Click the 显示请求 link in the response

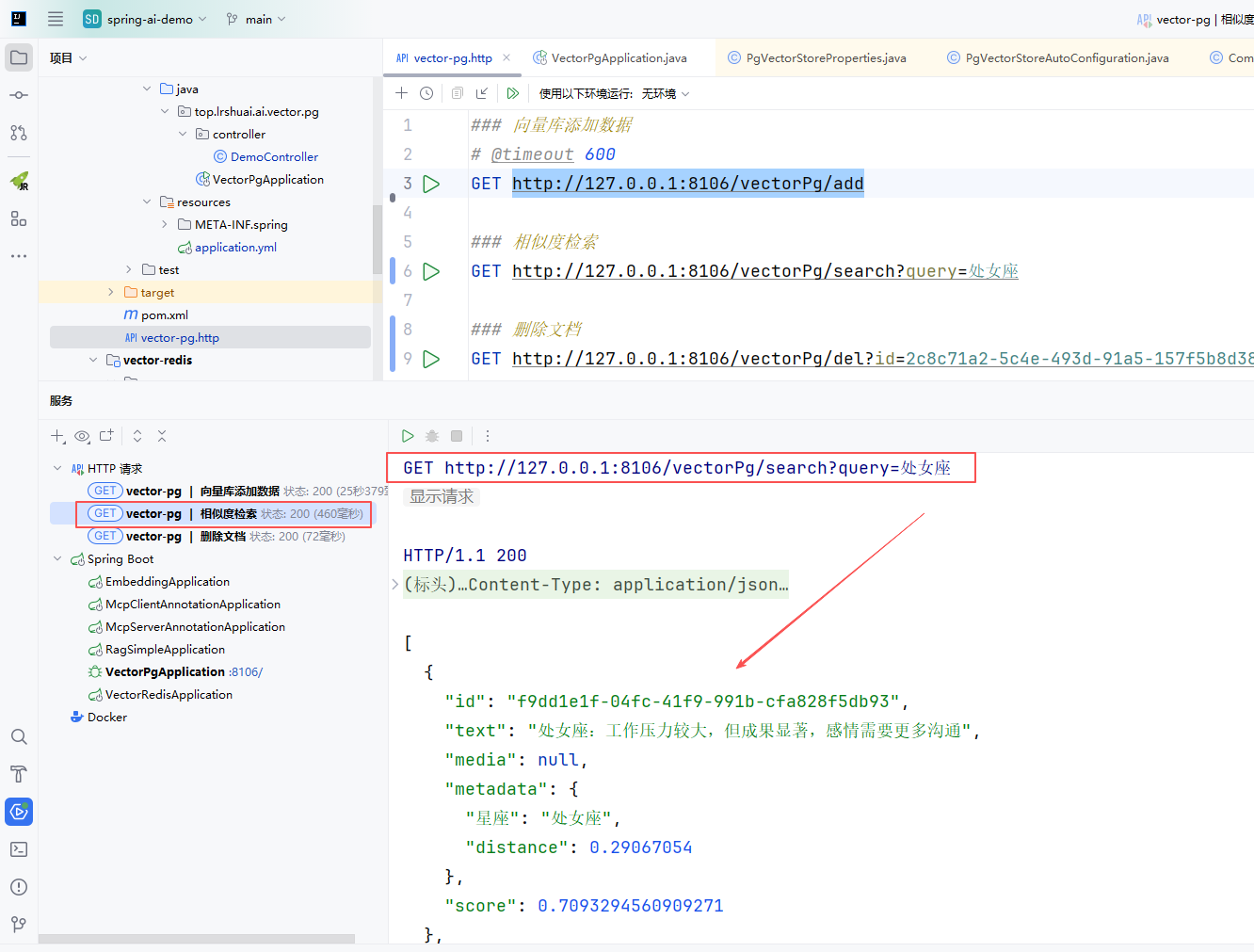pos(442,496)
